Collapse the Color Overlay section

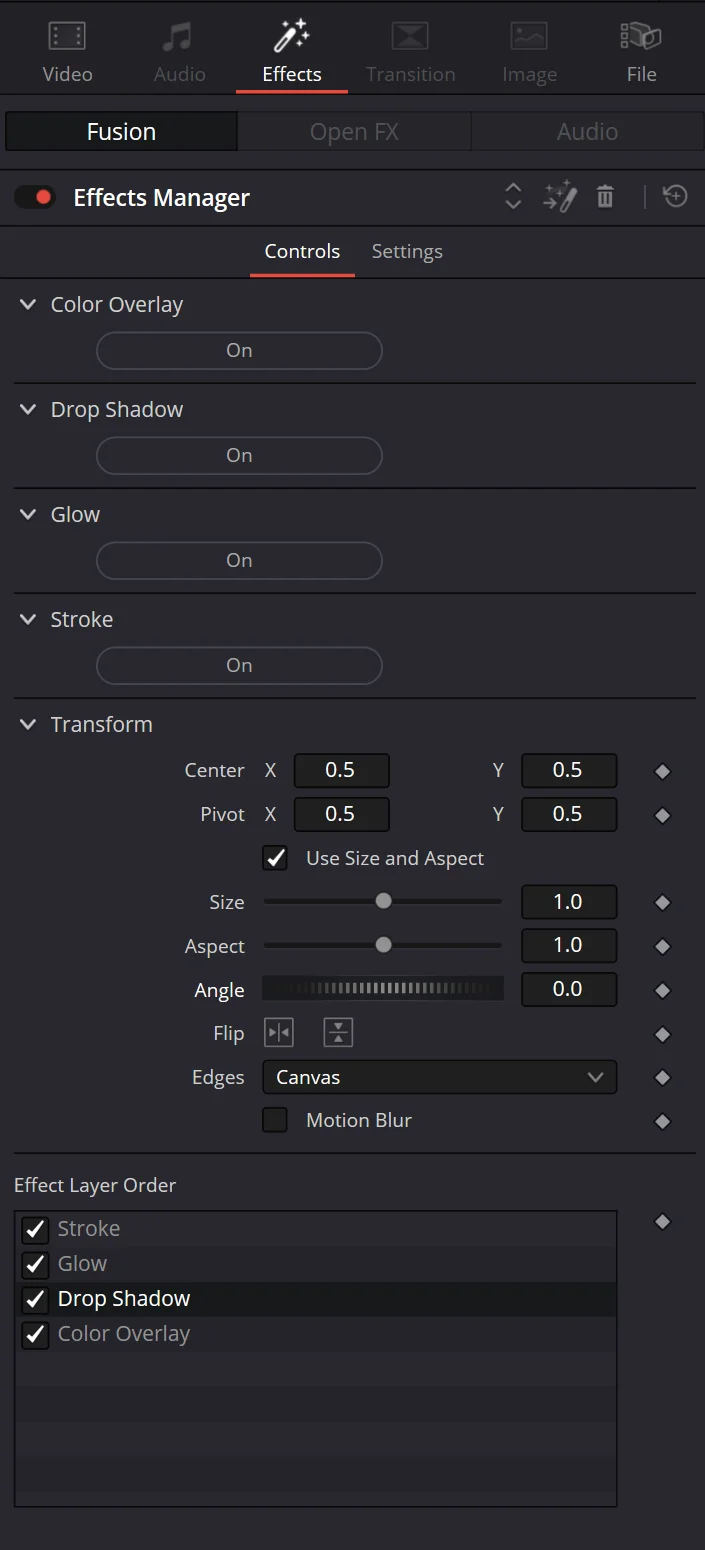point(28,305)
